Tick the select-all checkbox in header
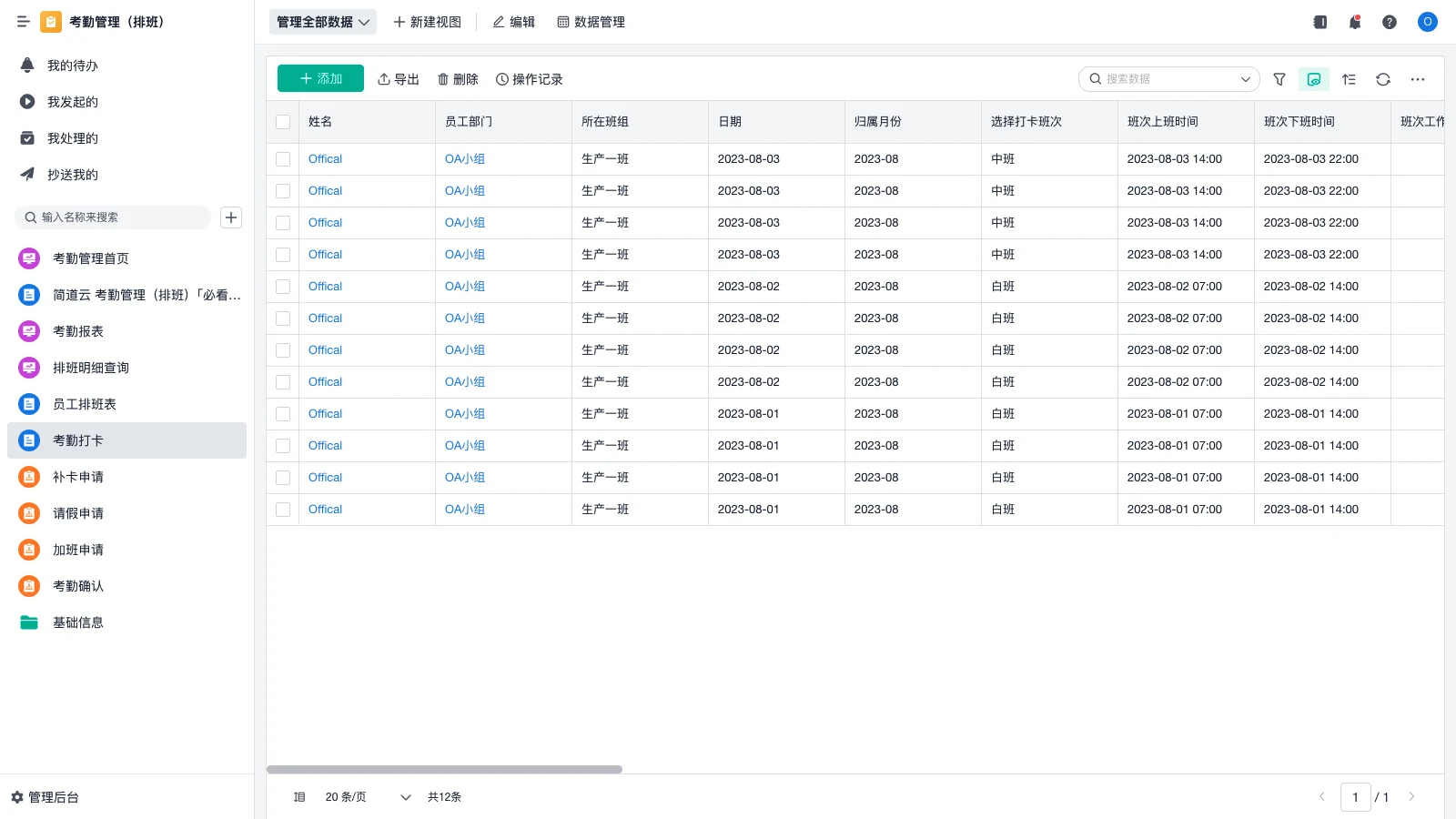 pos(283,122)
